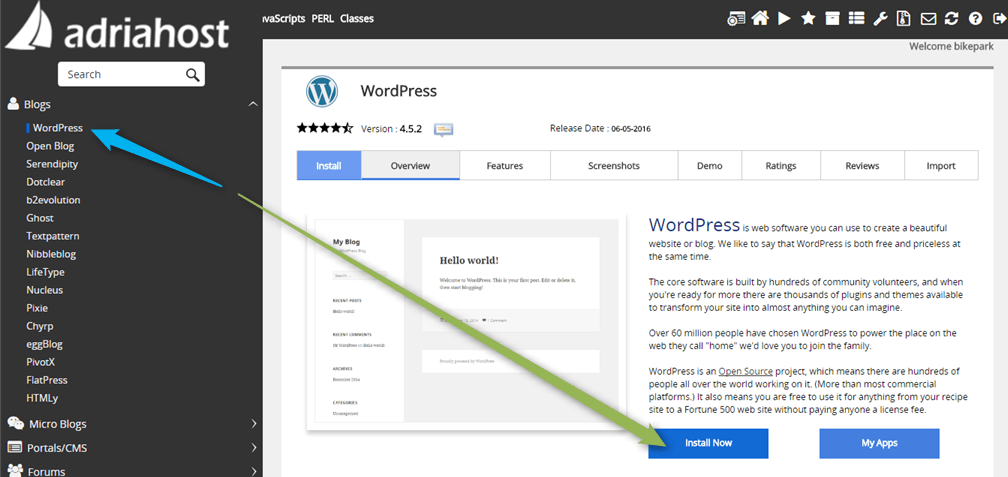Open the Features tab
The image size is (1008, 477).
pos(505,165)
